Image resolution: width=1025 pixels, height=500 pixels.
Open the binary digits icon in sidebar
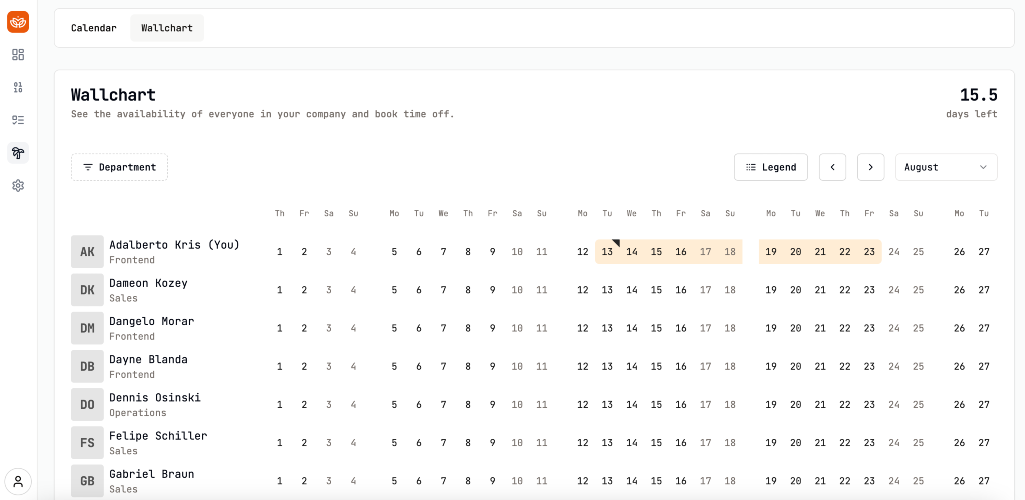coord(18,88)
